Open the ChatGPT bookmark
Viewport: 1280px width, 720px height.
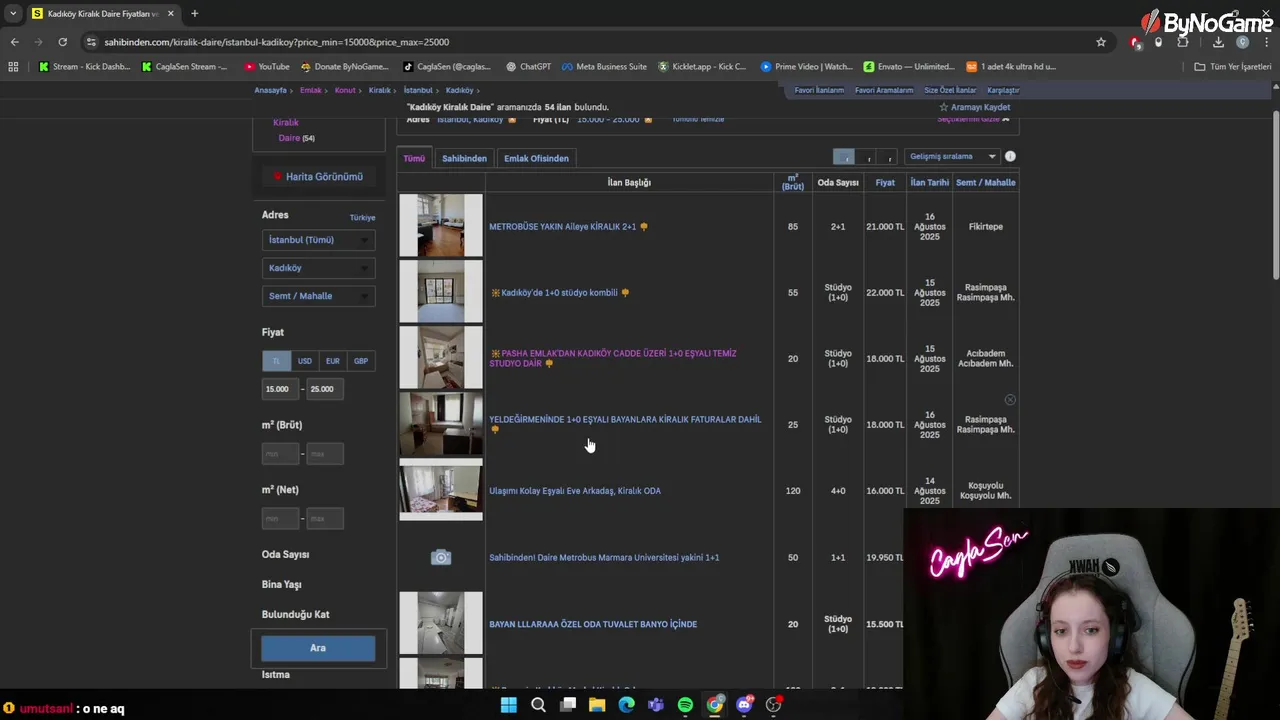(x=528, y=67)
